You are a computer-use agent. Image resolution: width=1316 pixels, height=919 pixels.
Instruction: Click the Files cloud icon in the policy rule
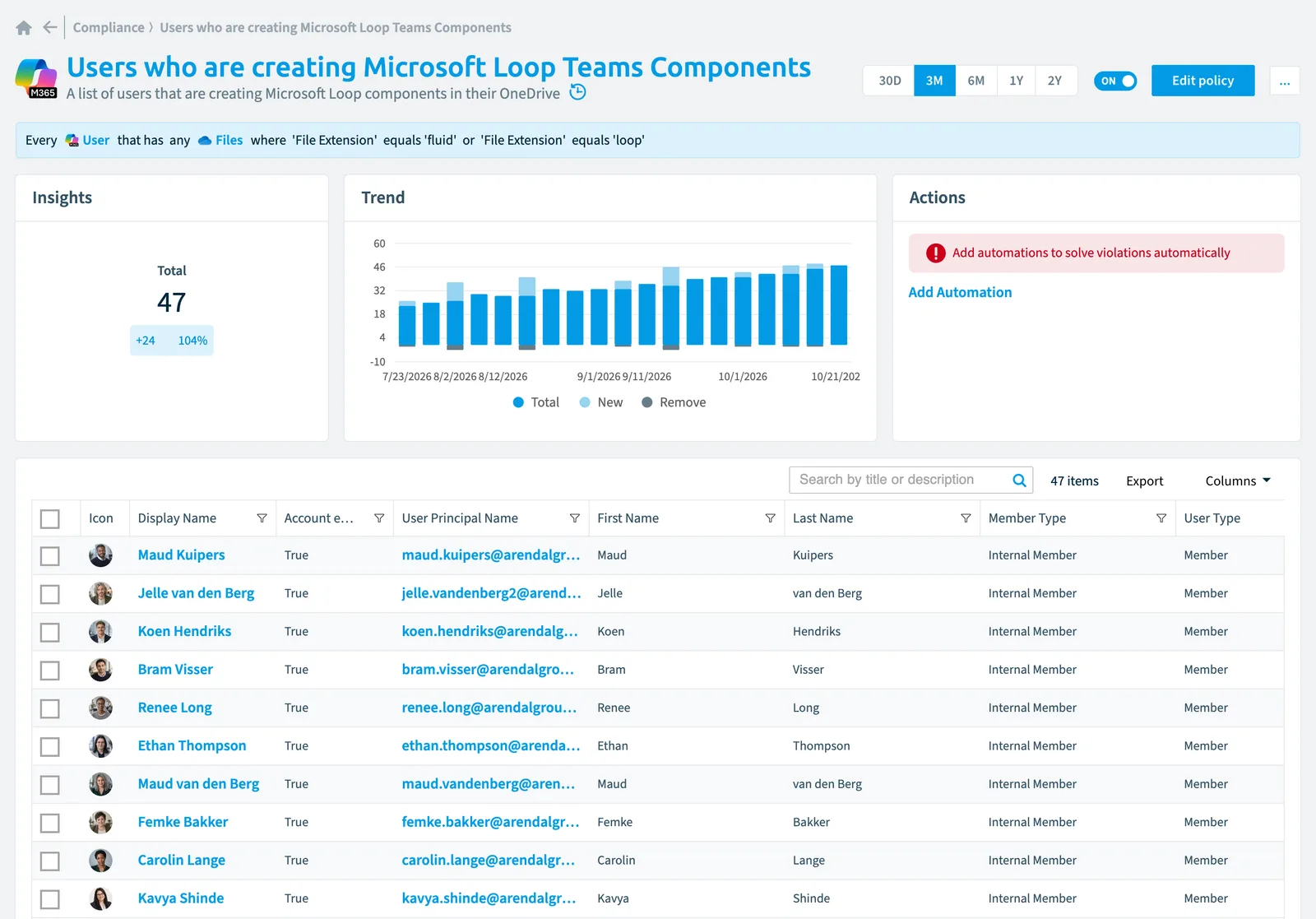[x=205, y=141]
